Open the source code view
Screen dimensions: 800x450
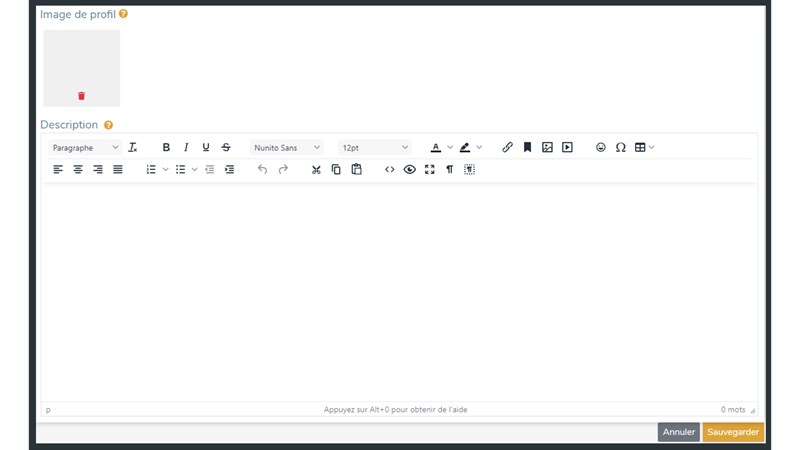pyautogui.click(x=389, y=169)
